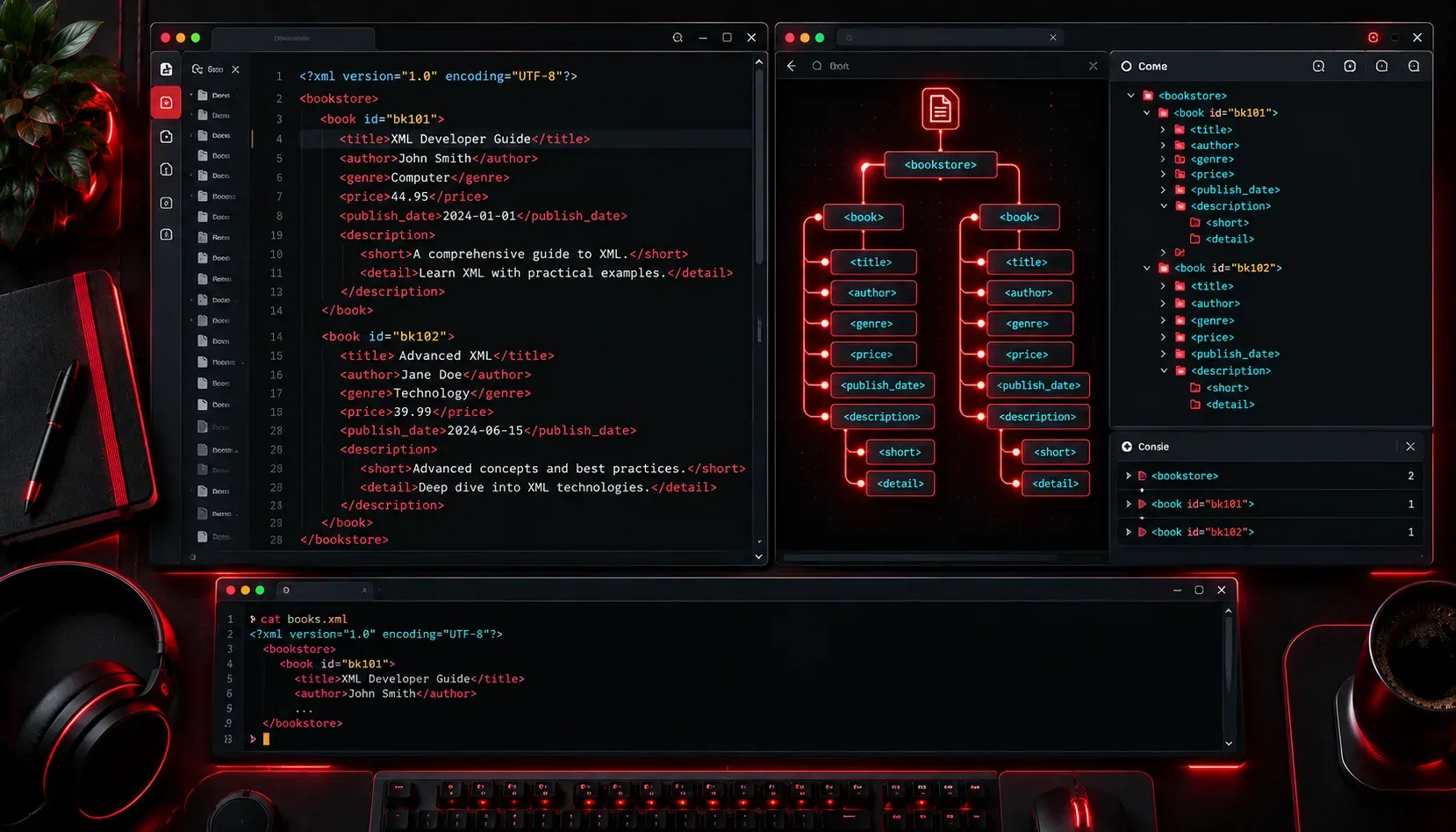Select detail under bk101 description in tree
The image size is (1456, 832).
click(1230, 240)
